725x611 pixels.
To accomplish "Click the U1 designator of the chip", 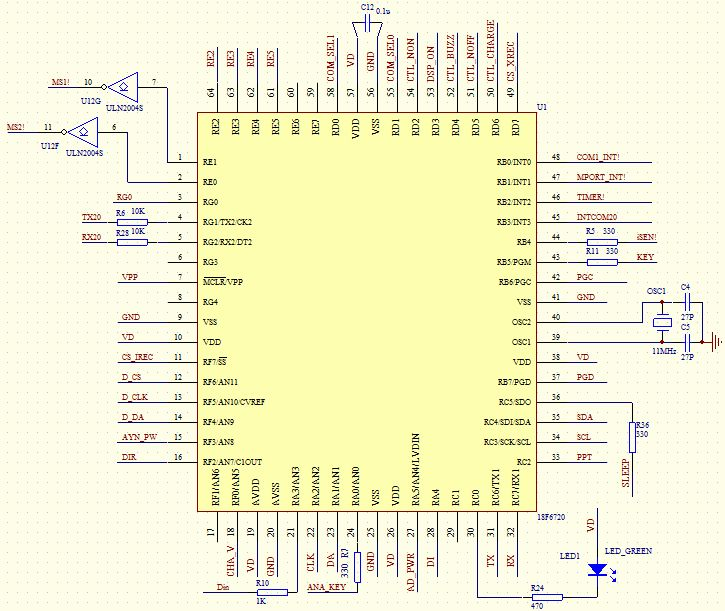I will coord(542,107).
